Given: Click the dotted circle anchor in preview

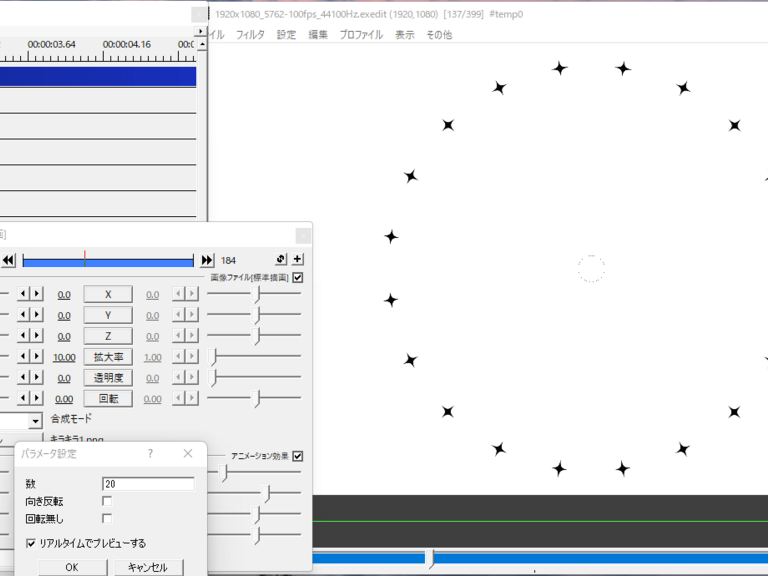Looking at the screenshot, I should coord(591,268).
